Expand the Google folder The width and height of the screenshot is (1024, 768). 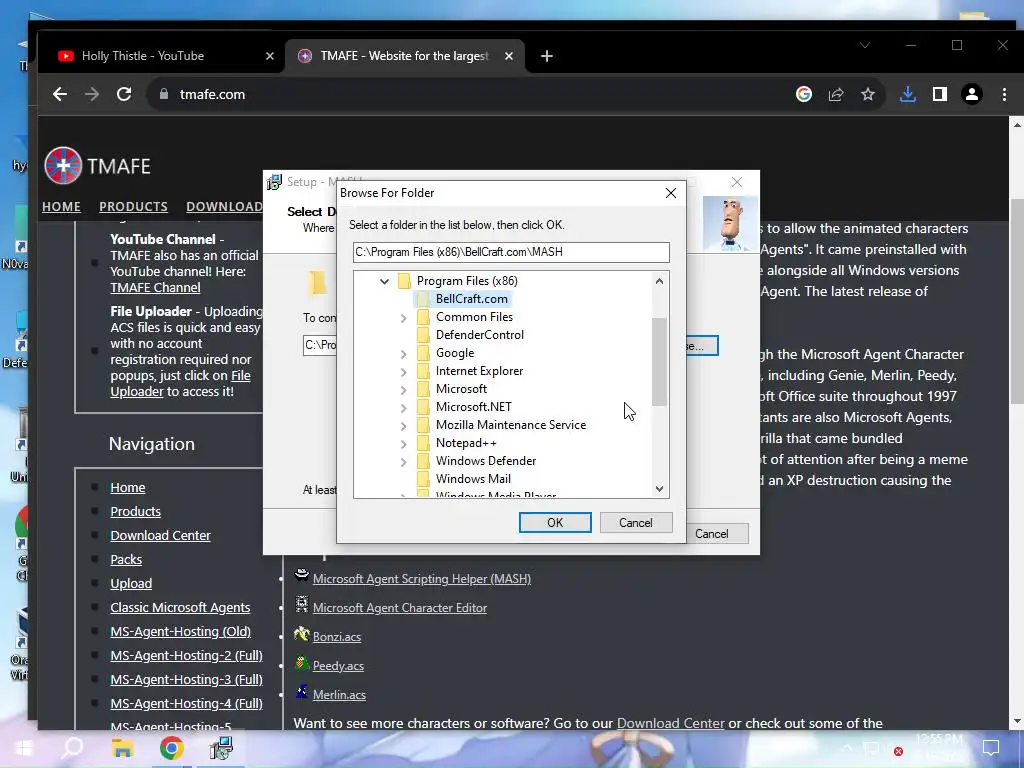coord(404,353)
